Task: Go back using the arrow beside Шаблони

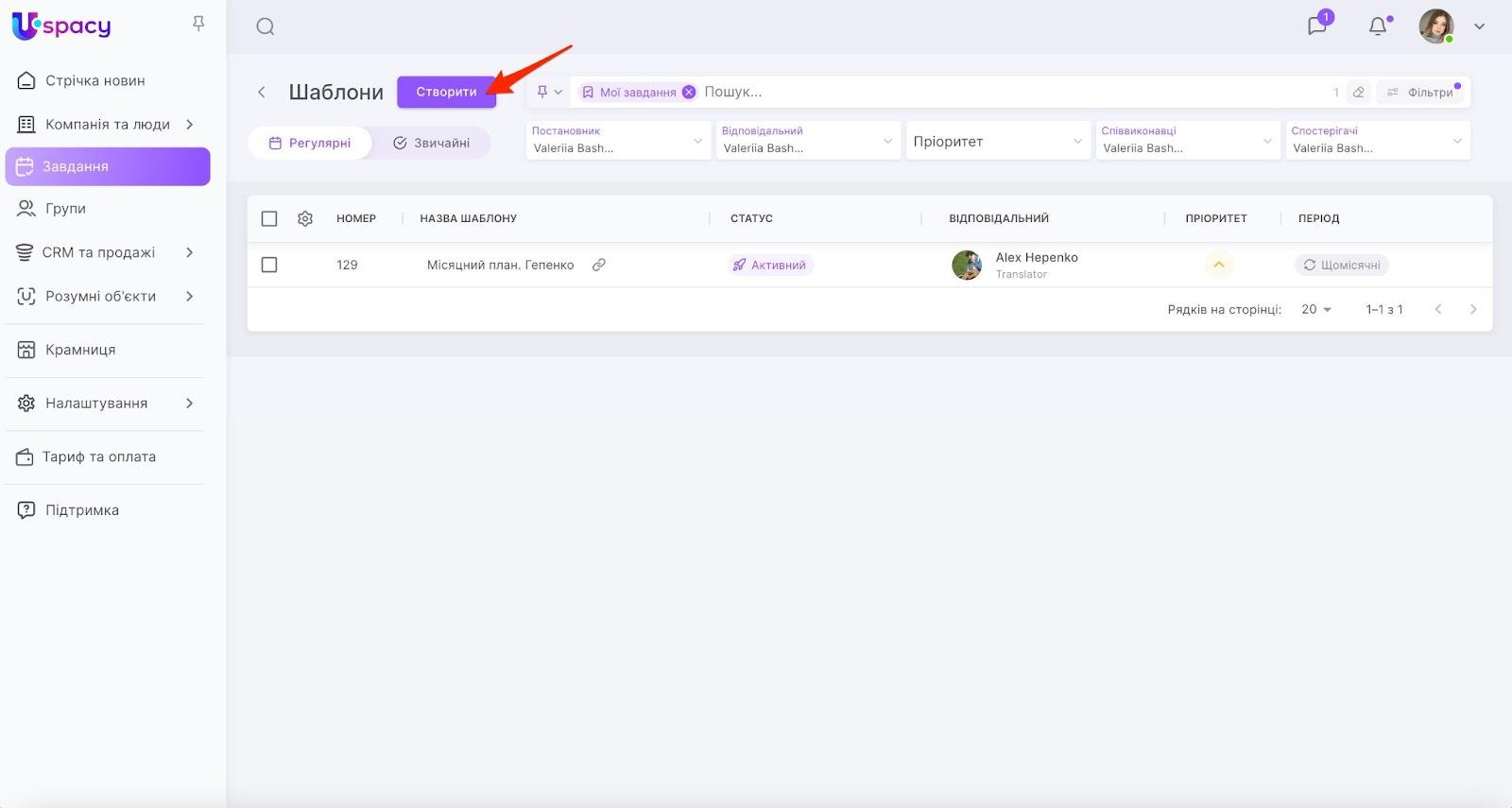Action: (x=262, y=92)
